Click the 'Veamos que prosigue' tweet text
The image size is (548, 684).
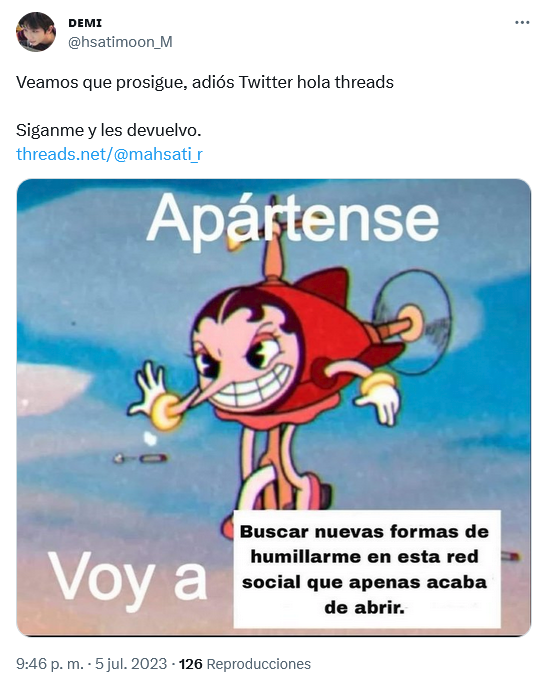tap(205, 82)
